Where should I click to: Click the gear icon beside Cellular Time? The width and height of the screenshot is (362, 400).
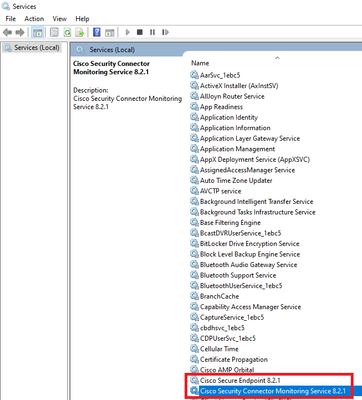[x=194, y=349]
